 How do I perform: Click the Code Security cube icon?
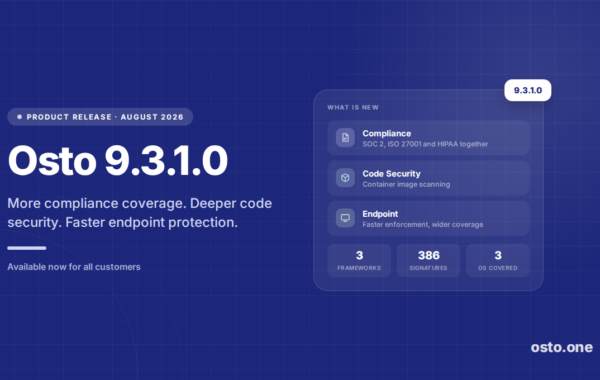[345, 178]
